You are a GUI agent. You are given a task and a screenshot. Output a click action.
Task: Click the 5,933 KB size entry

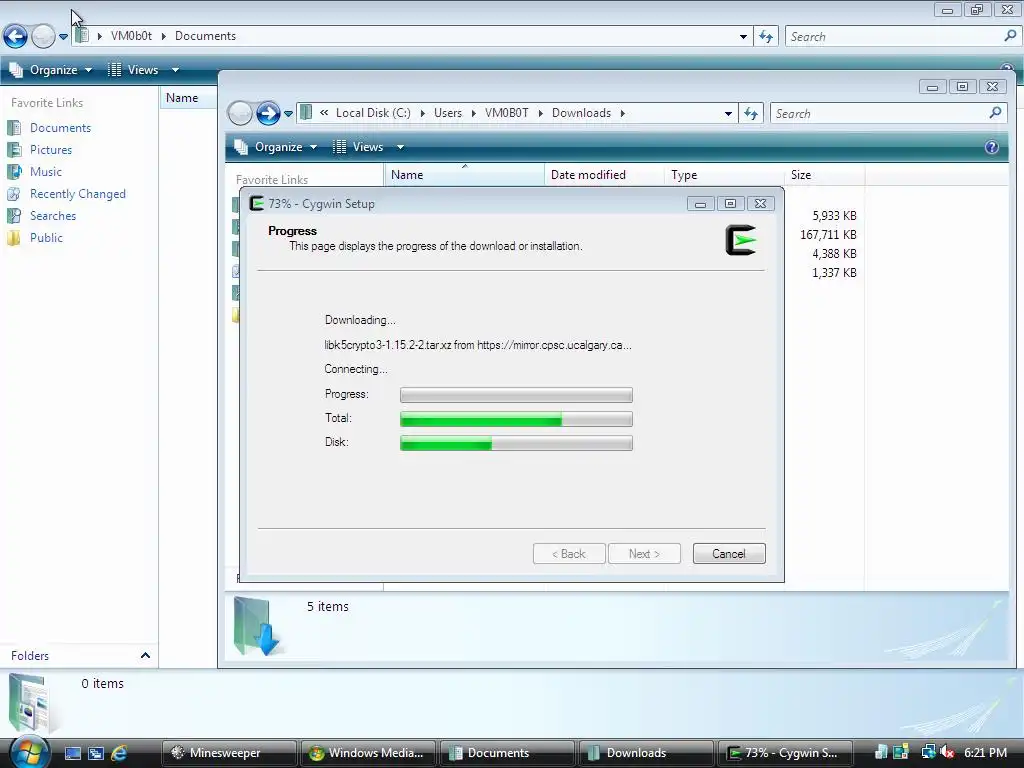point(834,216)
